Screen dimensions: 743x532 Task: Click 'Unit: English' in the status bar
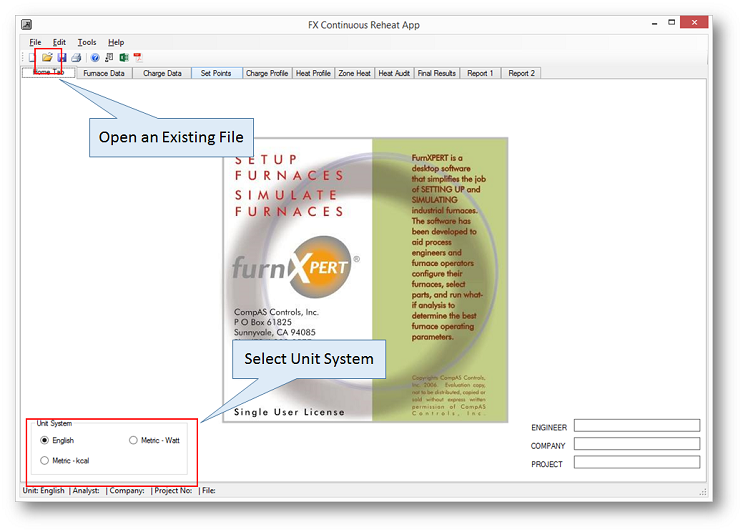point(44,490)
